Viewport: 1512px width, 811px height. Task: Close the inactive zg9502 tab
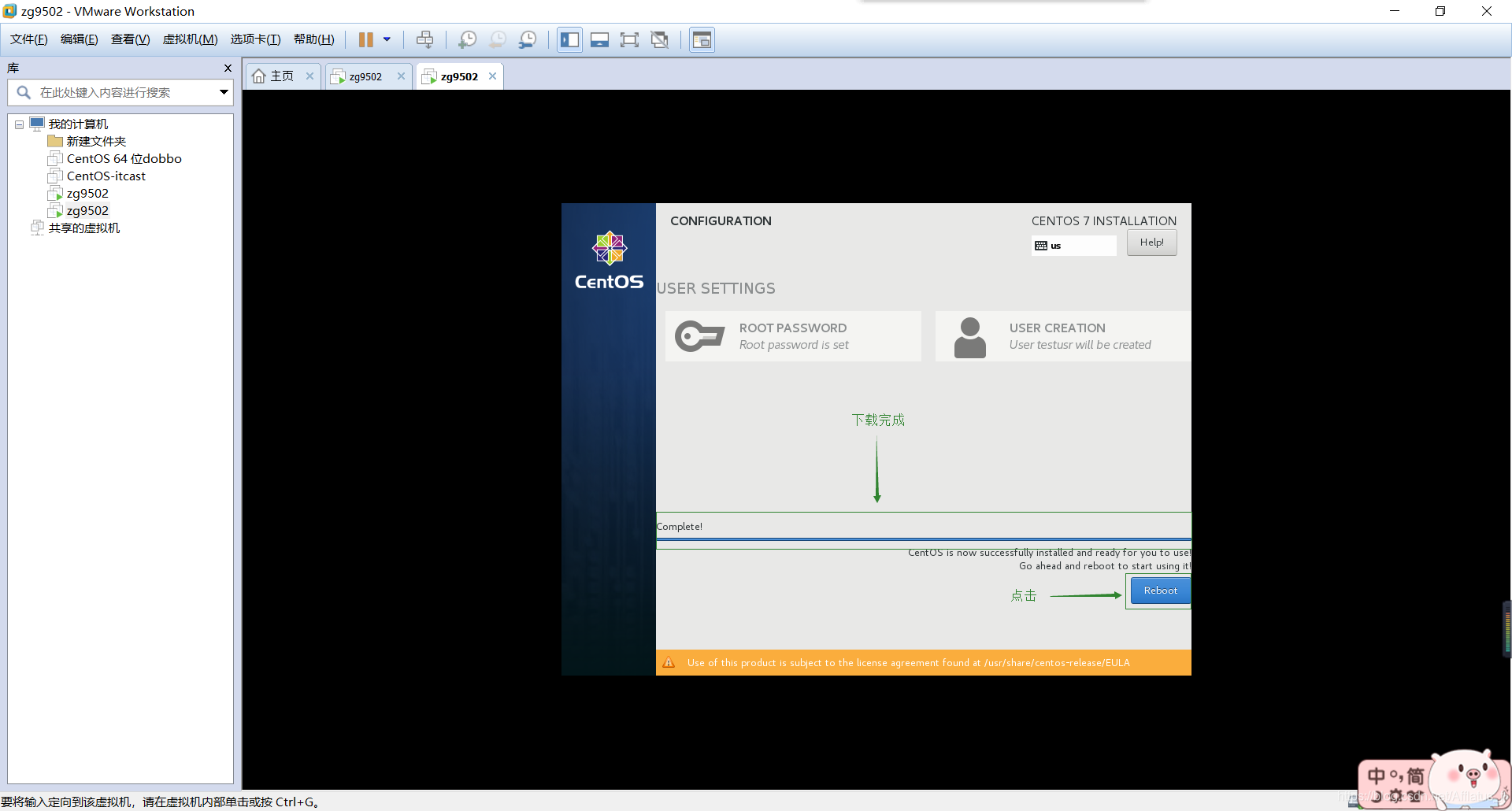click(401, 76)
